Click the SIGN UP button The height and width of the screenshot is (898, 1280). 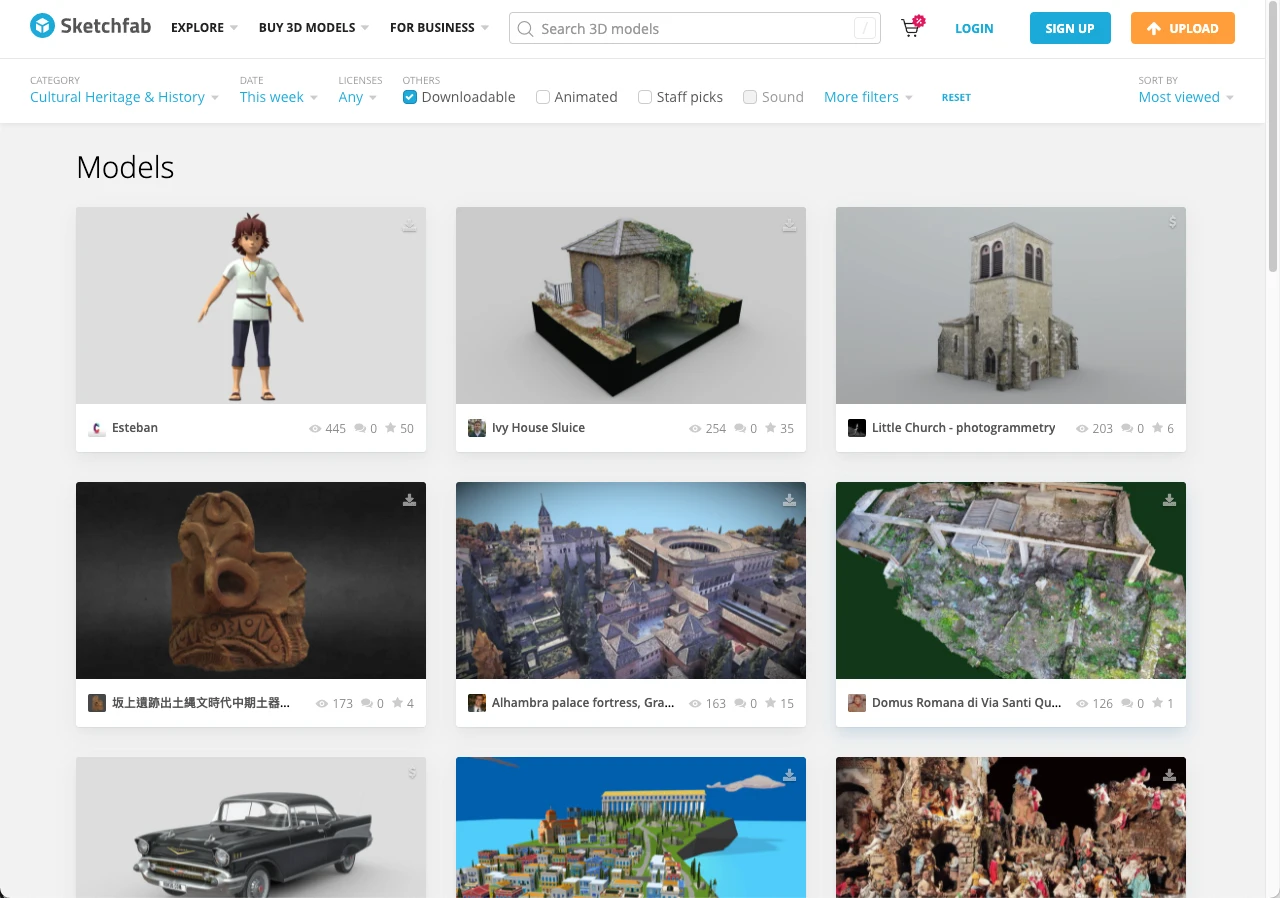(x=1070, y=28)
